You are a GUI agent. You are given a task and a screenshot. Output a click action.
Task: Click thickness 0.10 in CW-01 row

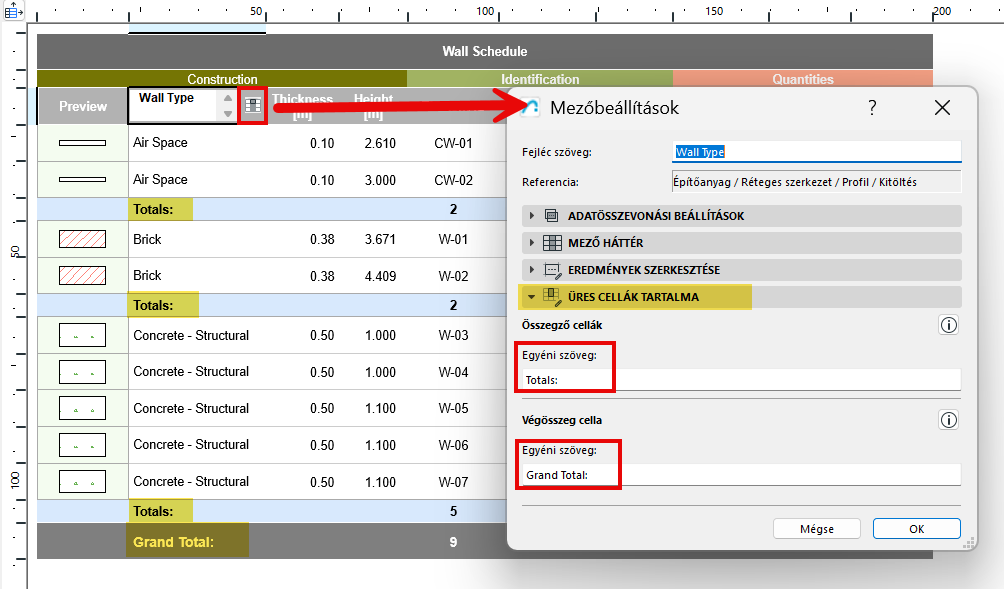tap(322, 143)
